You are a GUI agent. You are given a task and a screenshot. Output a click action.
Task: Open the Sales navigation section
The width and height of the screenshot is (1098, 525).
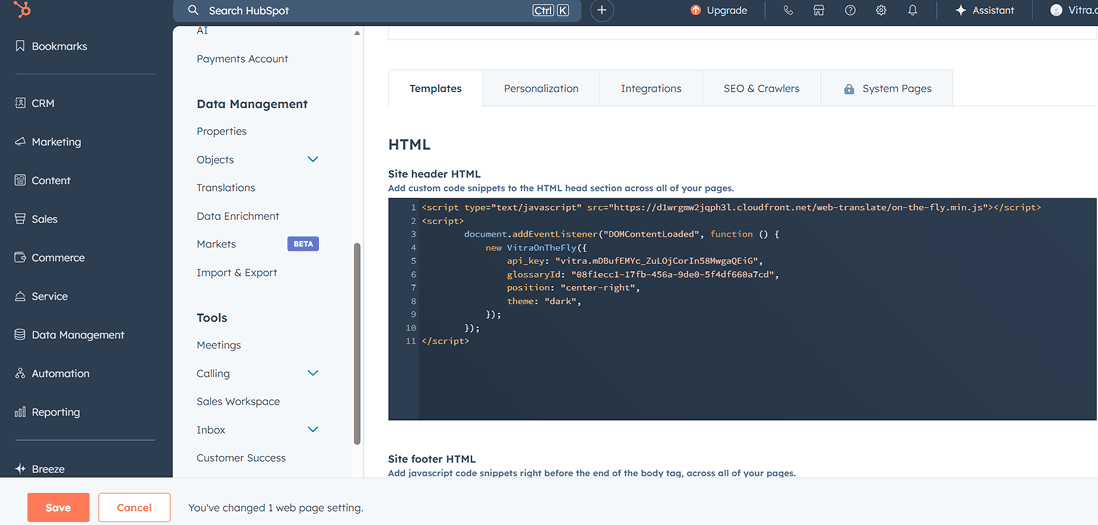pyautogui.click(x=36, y=219)
